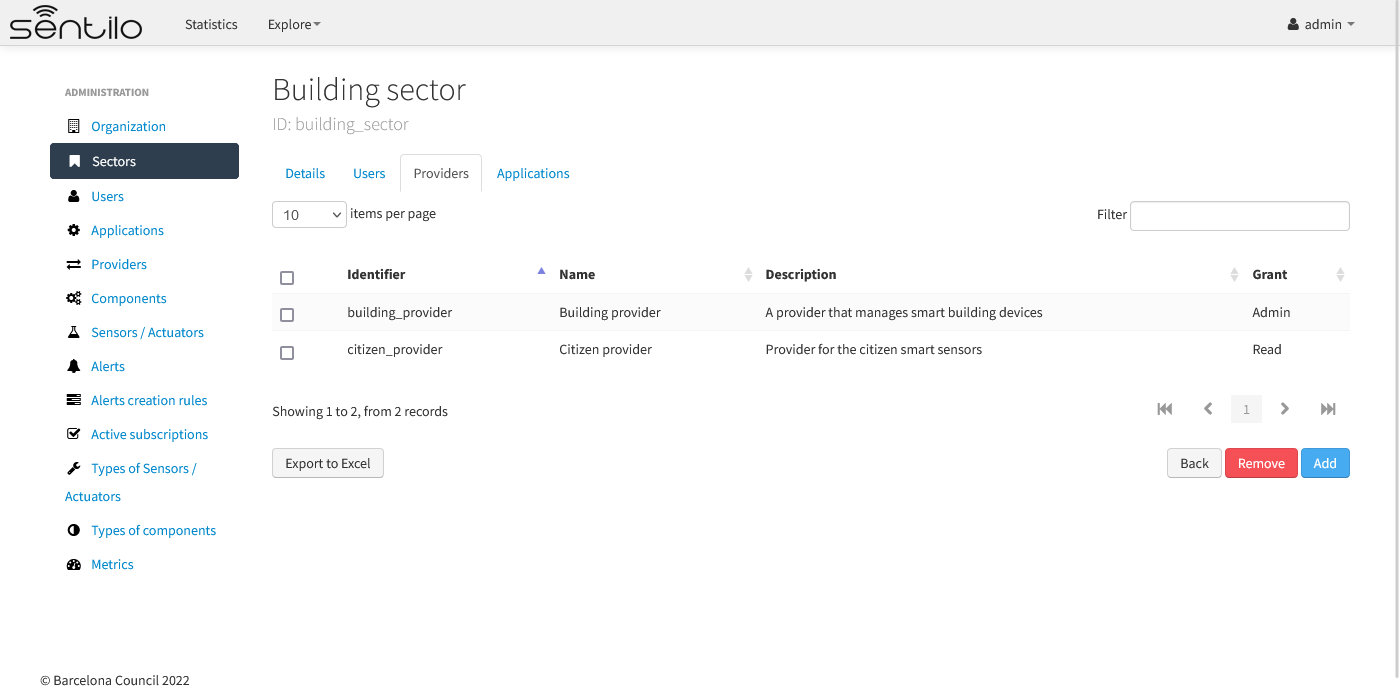Switch to the Details tab
This screenshot has width=1400, height=700.
(x=305, y=173)
